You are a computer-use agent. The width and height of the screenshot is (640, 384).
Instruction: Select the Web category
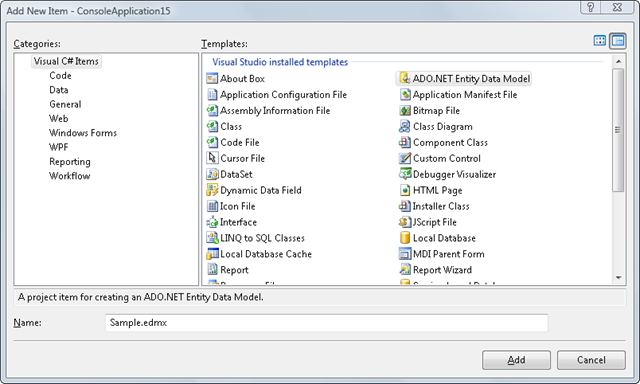(x=59, y=118)
